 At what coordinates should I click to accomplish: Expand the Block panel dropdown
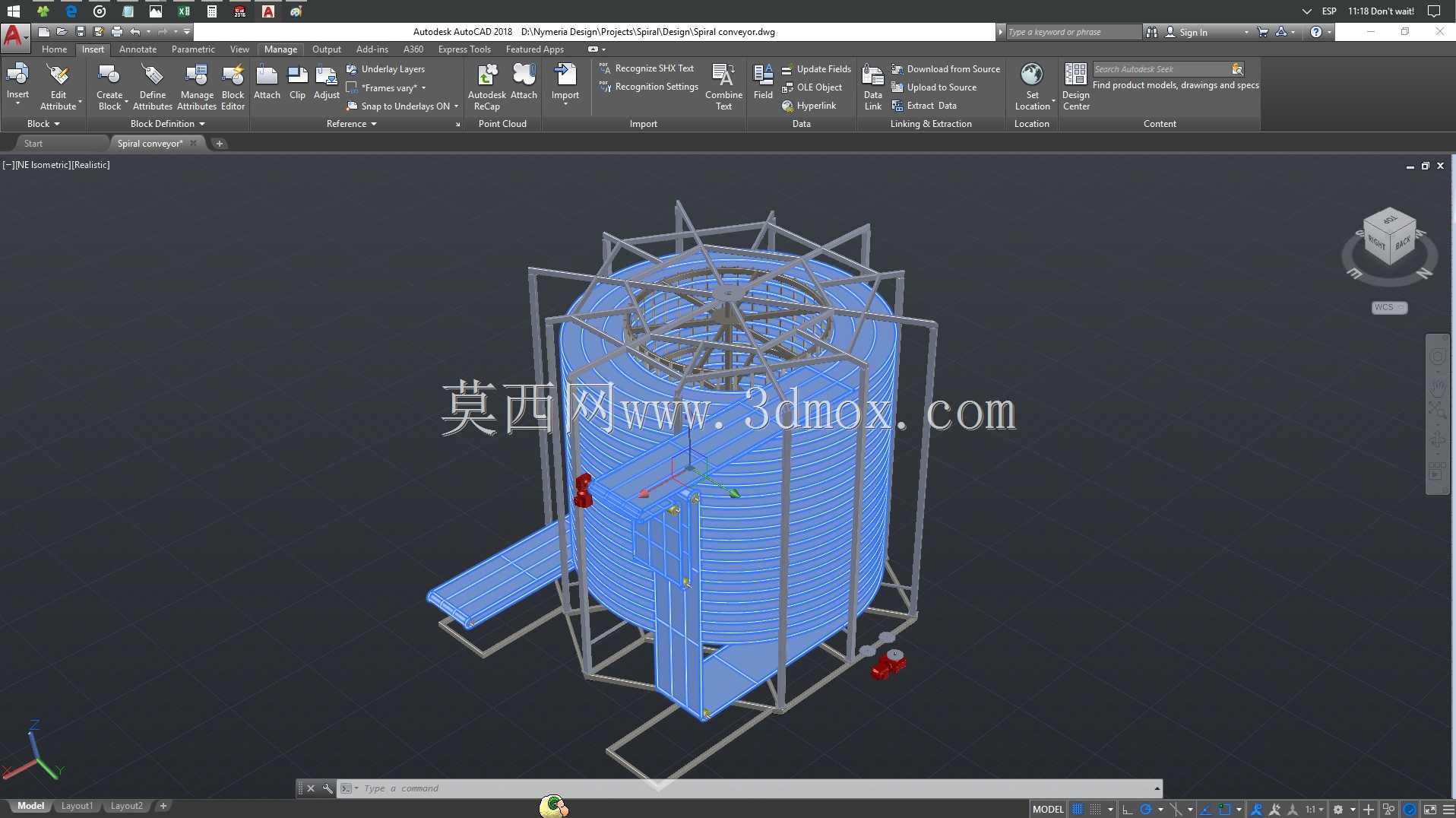[43, 124]
